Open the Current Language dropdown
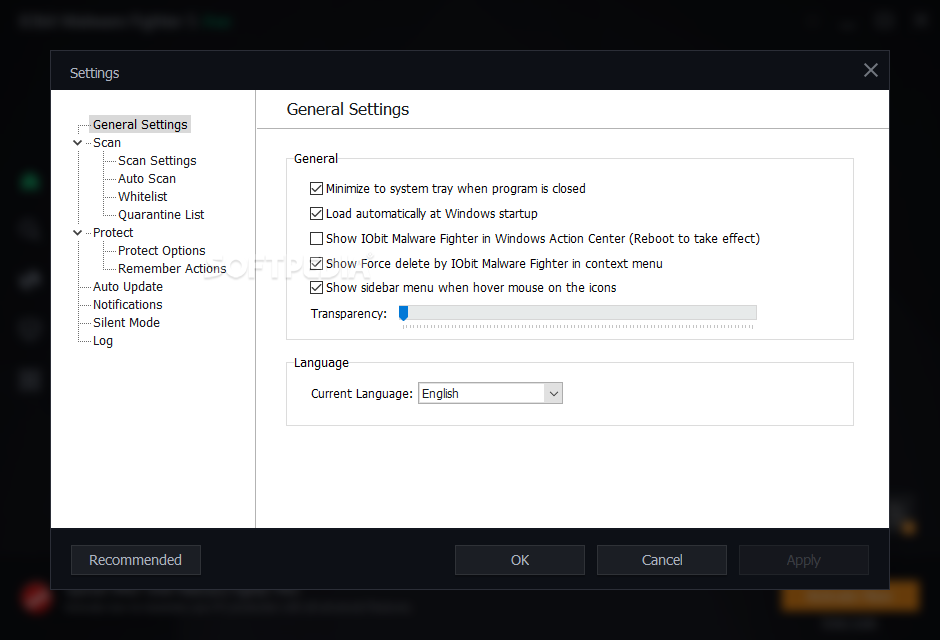The image size is (940, 640). click(x=490, y=393)
